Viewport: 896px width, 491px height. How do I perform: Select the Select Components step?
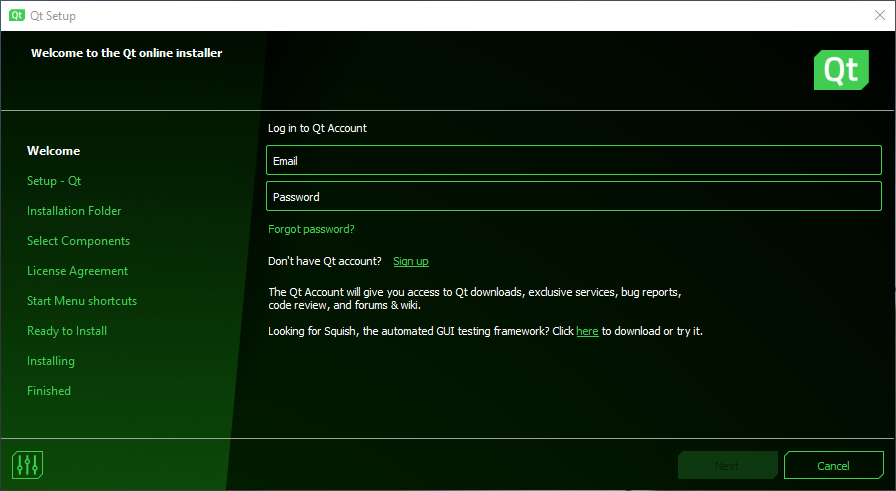pyautogui.click(x=78, y=241)
